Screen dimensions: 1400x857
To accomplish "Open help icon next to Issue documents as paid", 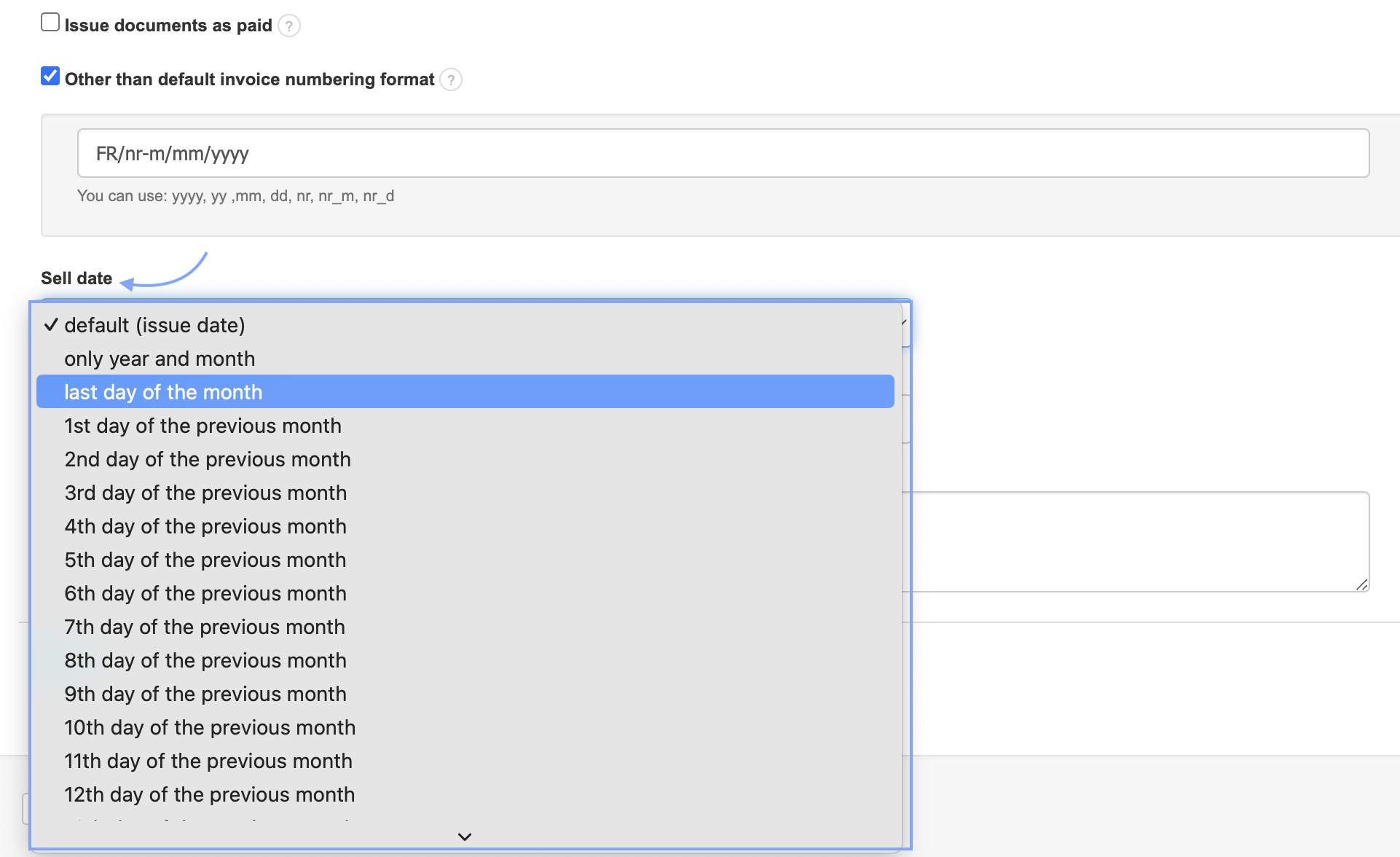I will [289, 26].
